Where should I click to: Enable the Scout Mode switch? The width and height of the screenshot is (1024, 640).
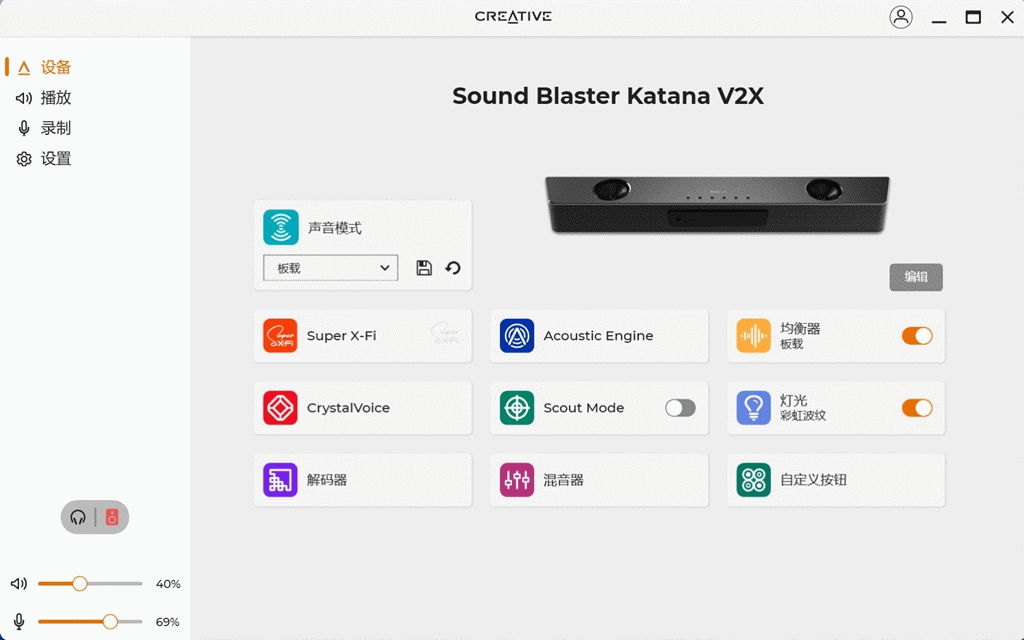pyautogui.click(x=680, y=408)
